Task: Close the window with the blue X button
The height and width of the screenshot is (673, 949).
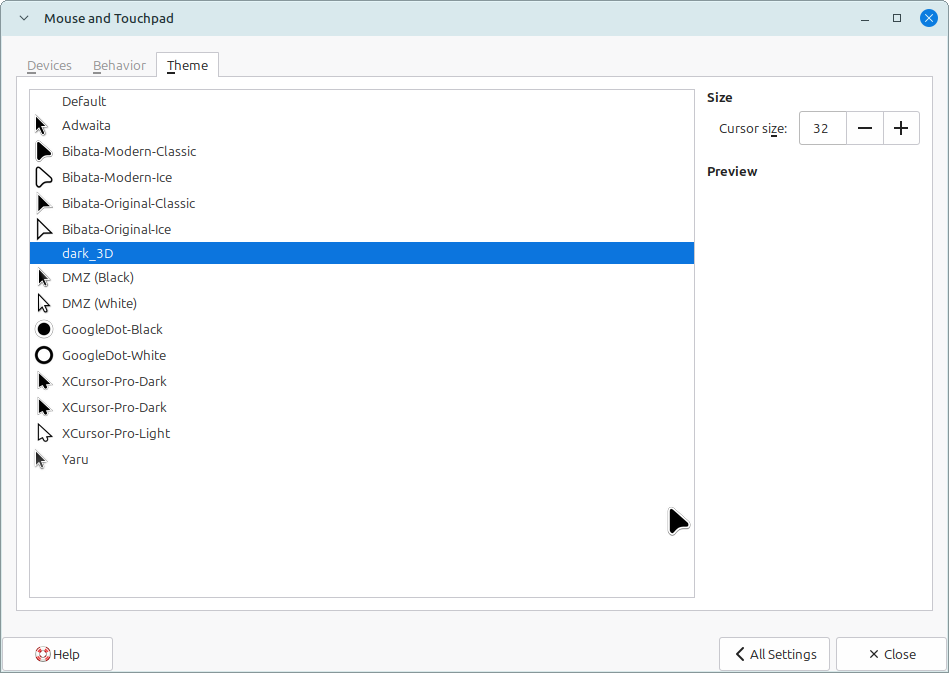Action: (x=929, y=18)
